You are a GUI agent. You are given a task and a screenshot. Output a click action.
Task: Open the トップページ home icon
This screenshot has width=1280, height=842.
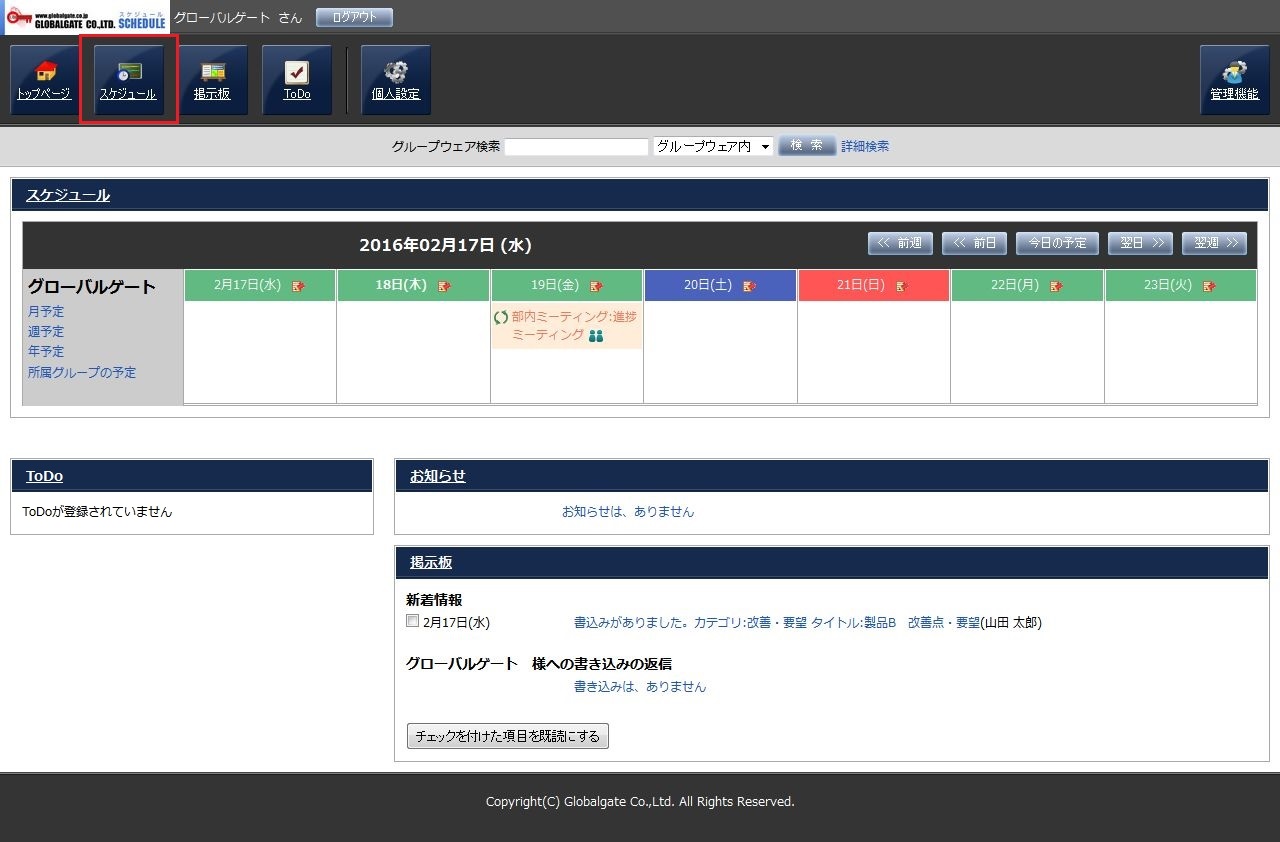pos(44,80)
